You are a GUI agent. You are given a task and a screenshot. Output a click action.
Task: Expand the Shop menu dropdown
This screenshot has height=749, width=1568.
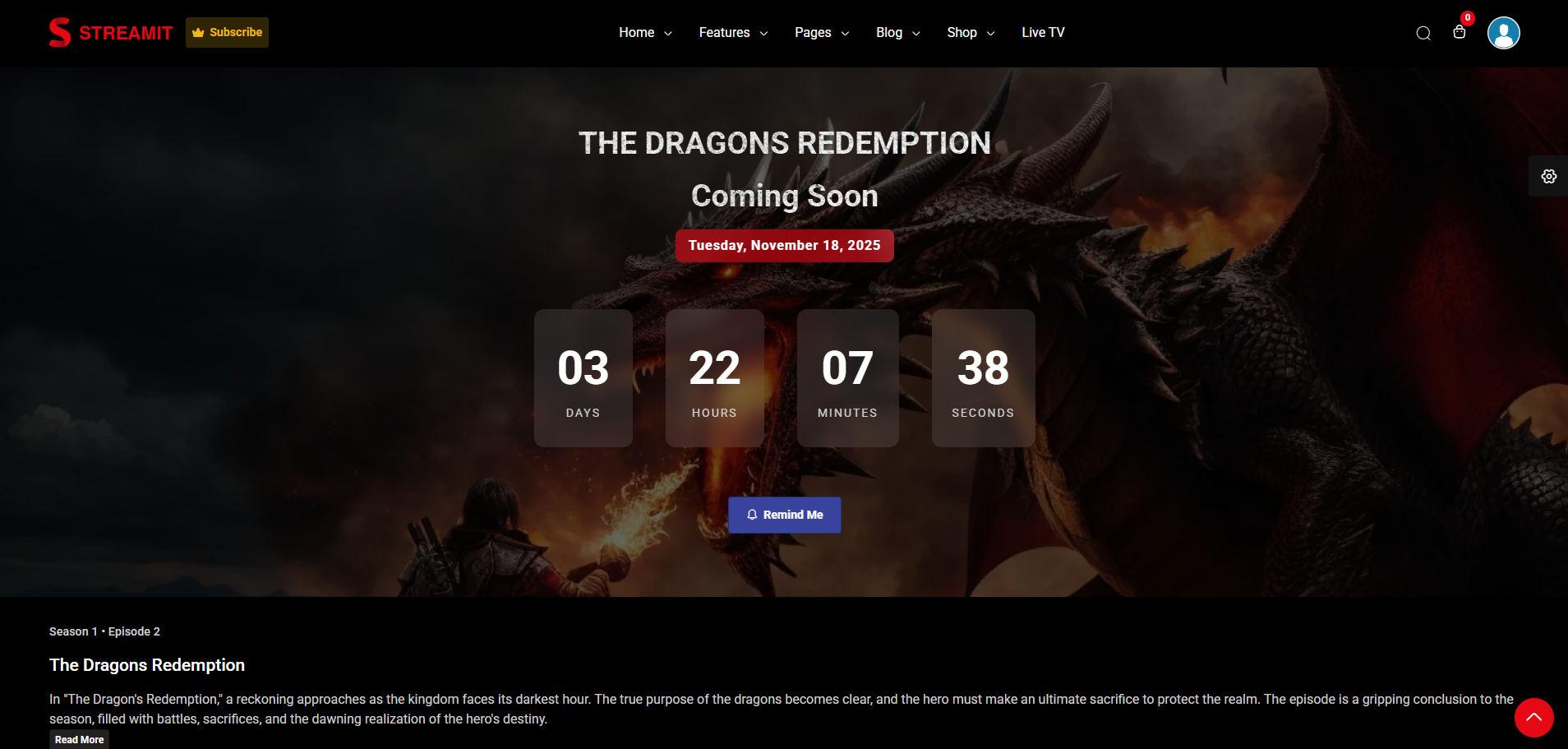[971, 33]
